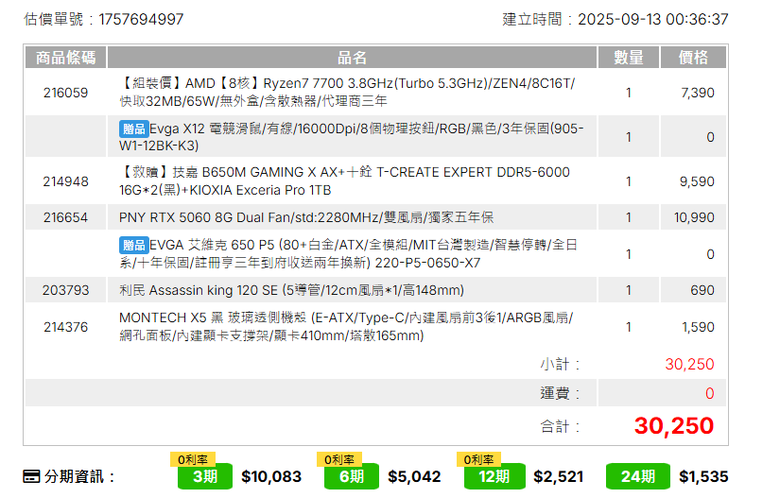Click the 贈品 badge on EVGA 650 P5 row

134,245
